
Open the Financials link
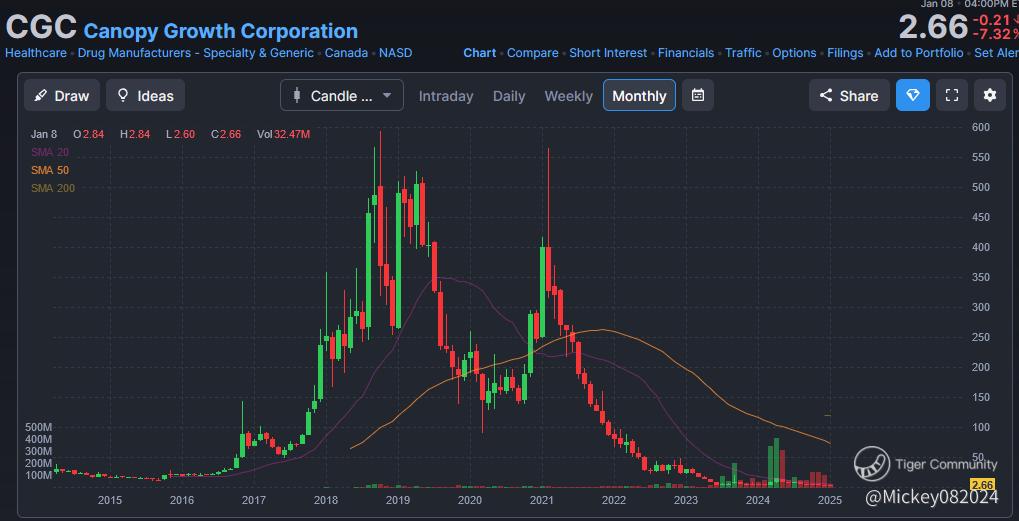(x=686, y=53)
